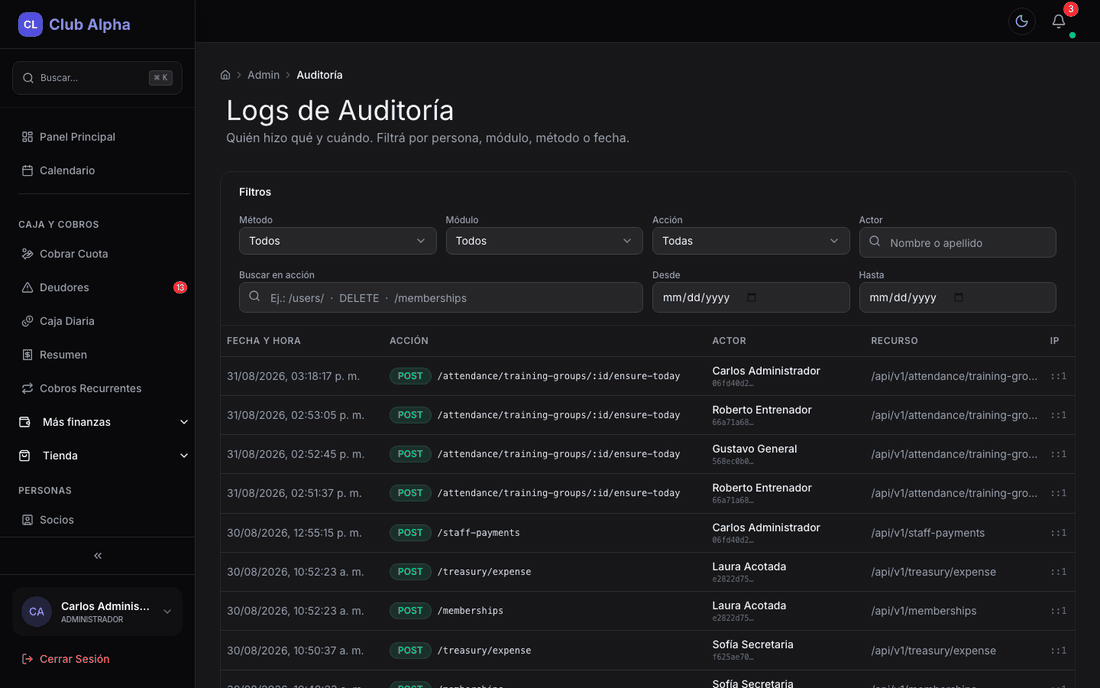The height and width of the screenshot is (688, 1100).
Task: Open the Acción dropdown
Action: click(751, 241)
